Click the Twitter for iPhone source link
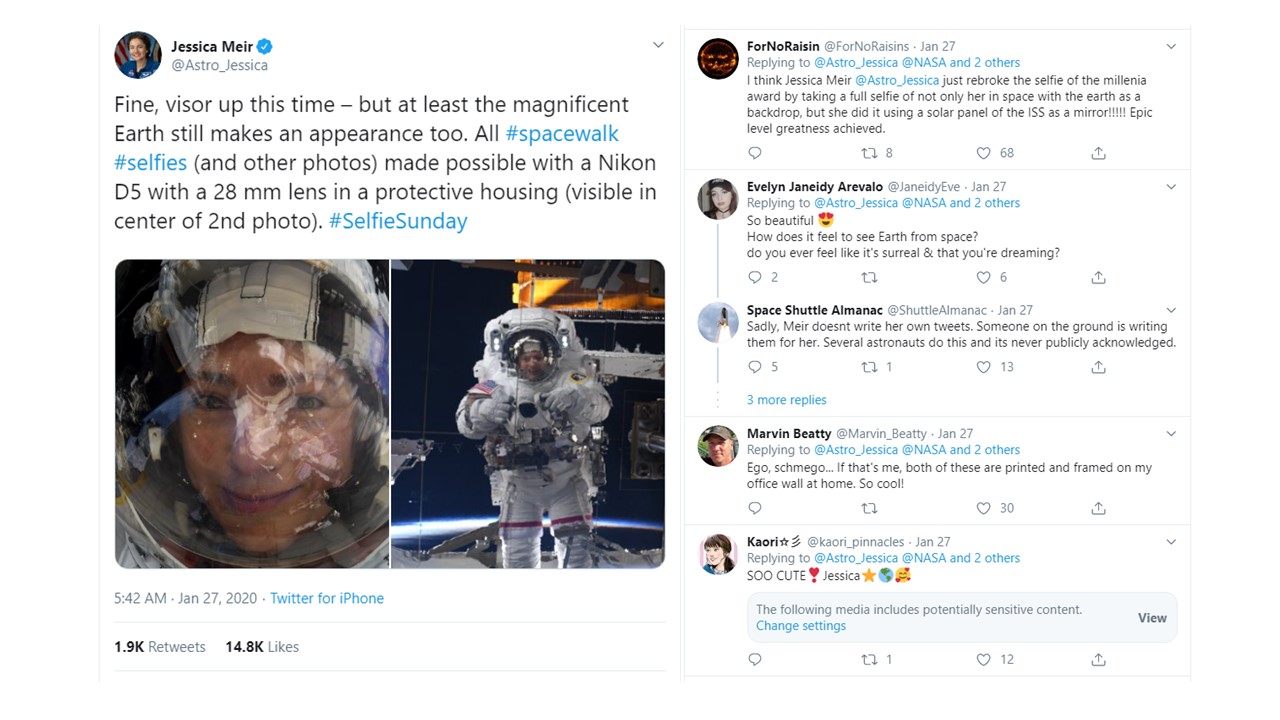The image size is (1280, 720). [x=327, y=598]
